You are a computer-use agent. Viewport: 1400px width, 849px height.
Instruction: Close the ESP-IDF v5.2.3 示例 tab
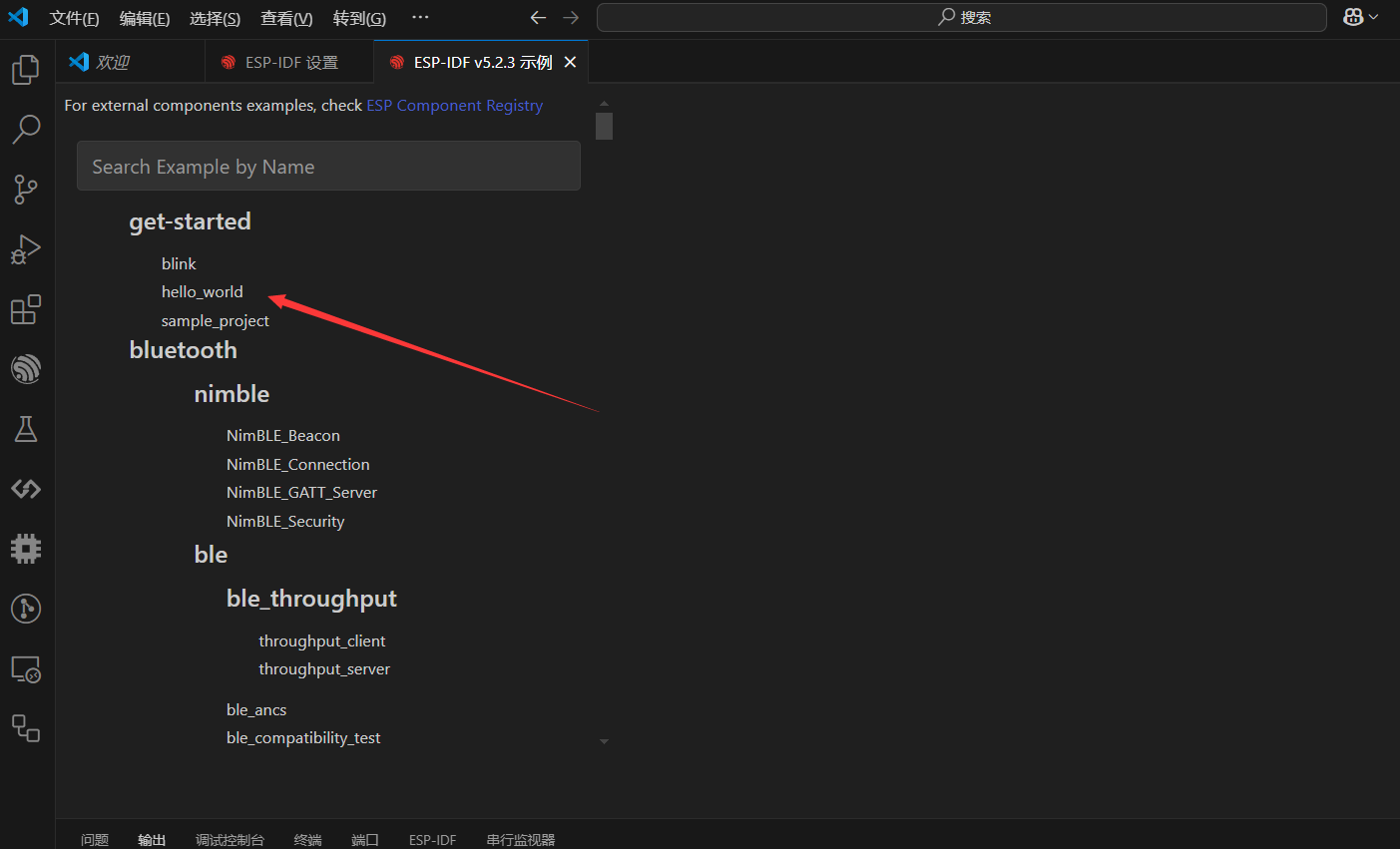[x=571, y=63]
